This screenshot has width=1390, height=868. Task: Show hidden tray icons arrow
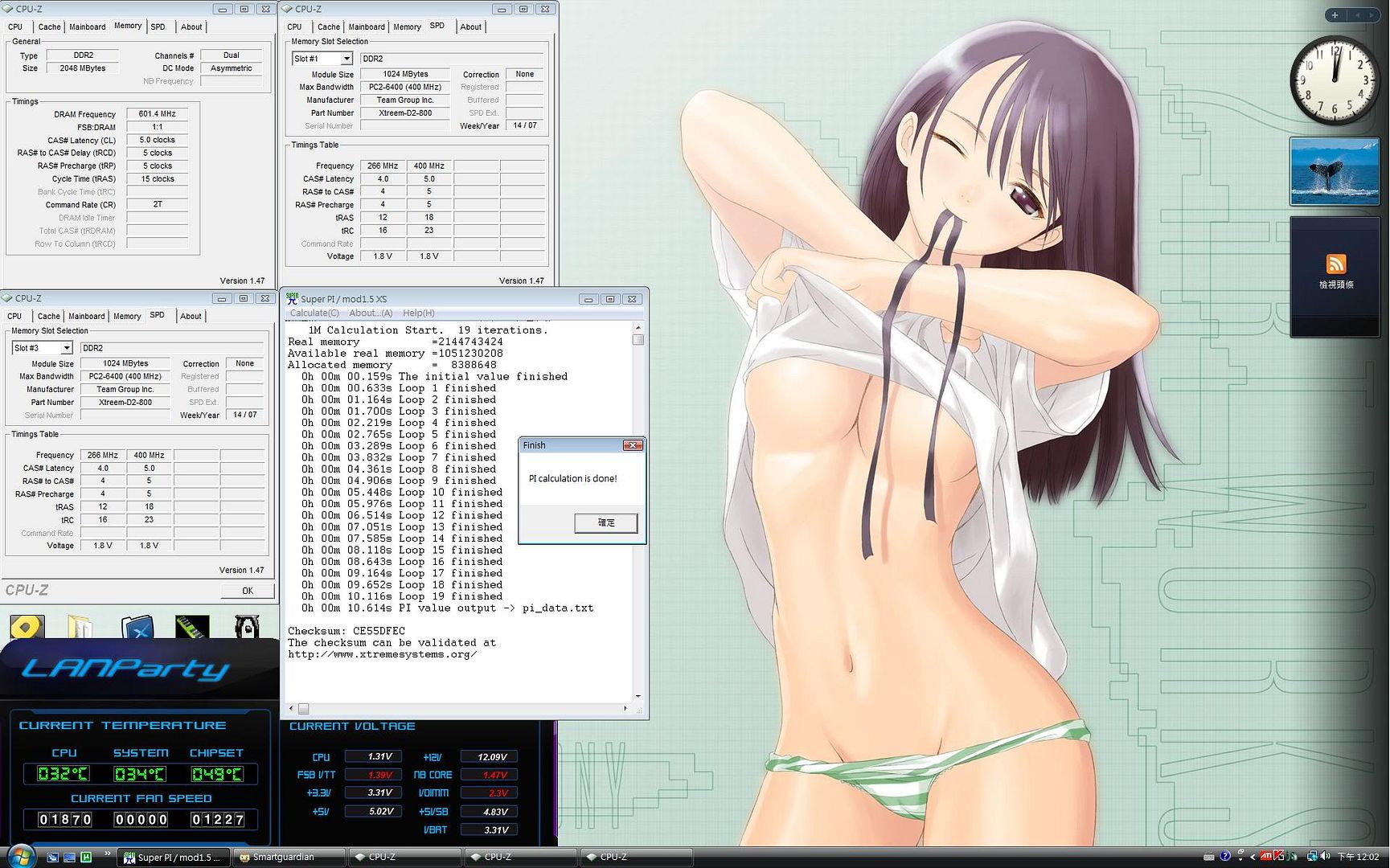coord(1253,857)
